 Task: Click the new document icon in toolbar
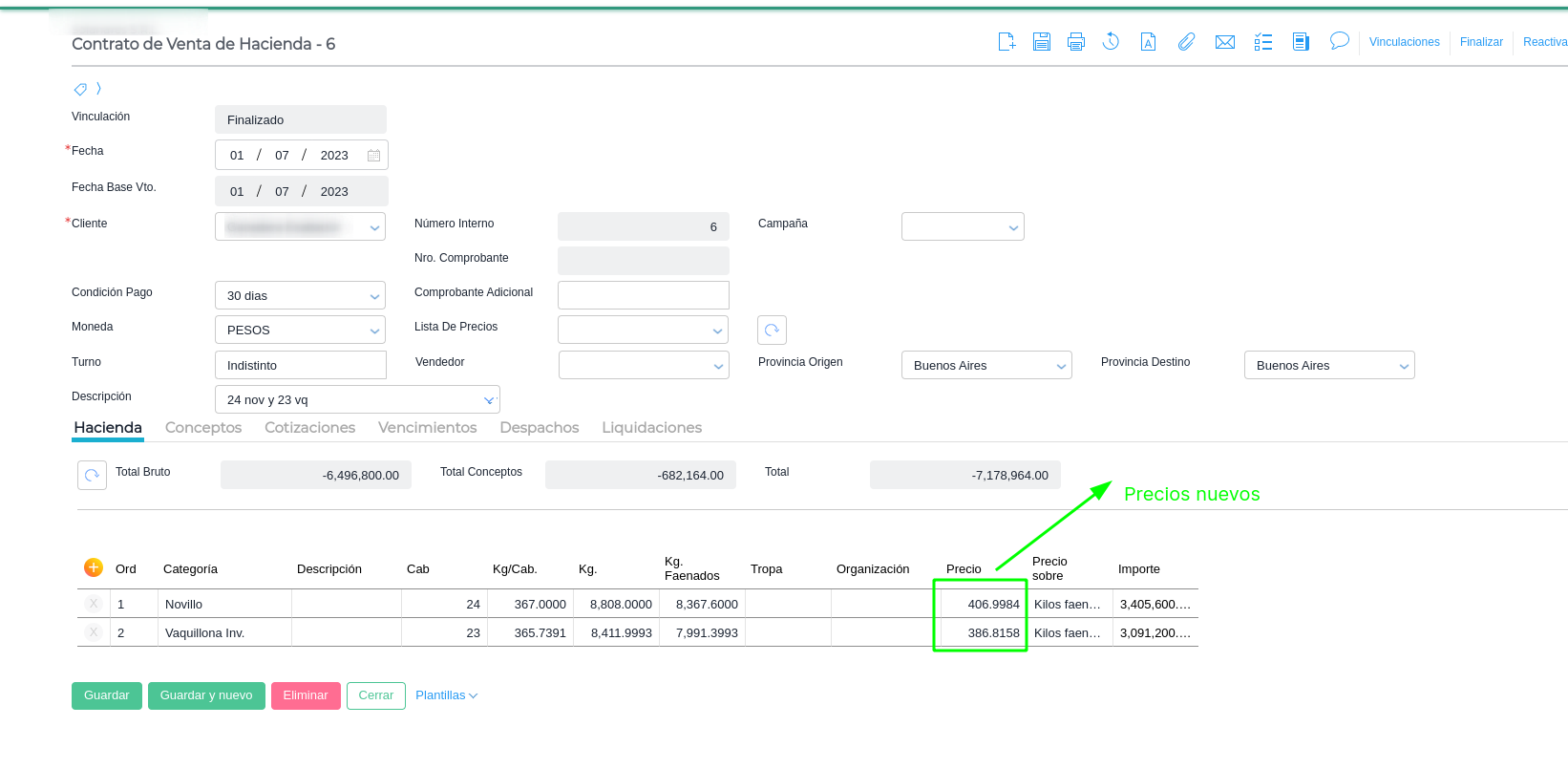tap(1006, 42)
